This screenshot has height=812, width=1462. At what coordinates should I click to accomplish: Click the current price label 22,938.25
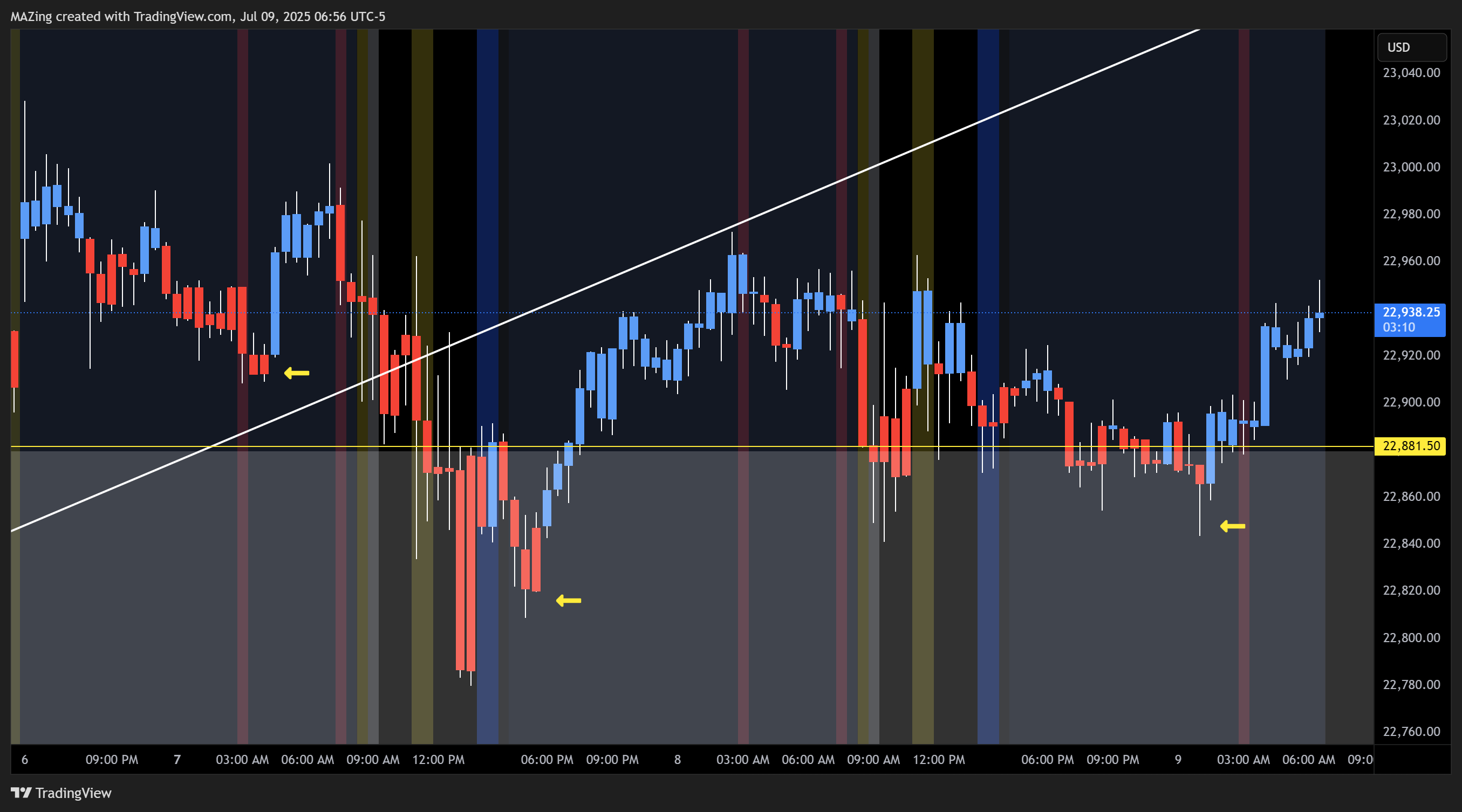click(1410, 319)
